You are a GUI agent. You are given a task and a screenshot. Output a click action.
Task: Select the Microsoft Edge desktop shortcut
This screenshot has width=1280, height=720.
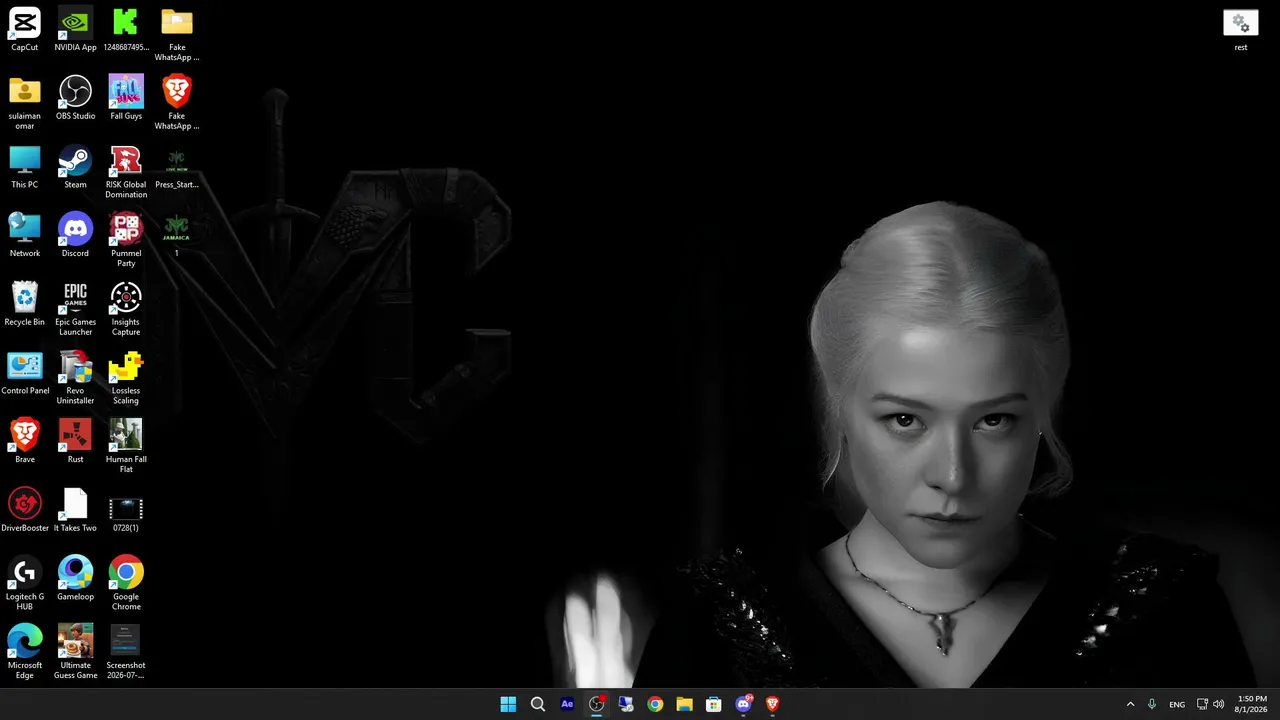pos(25,653)
